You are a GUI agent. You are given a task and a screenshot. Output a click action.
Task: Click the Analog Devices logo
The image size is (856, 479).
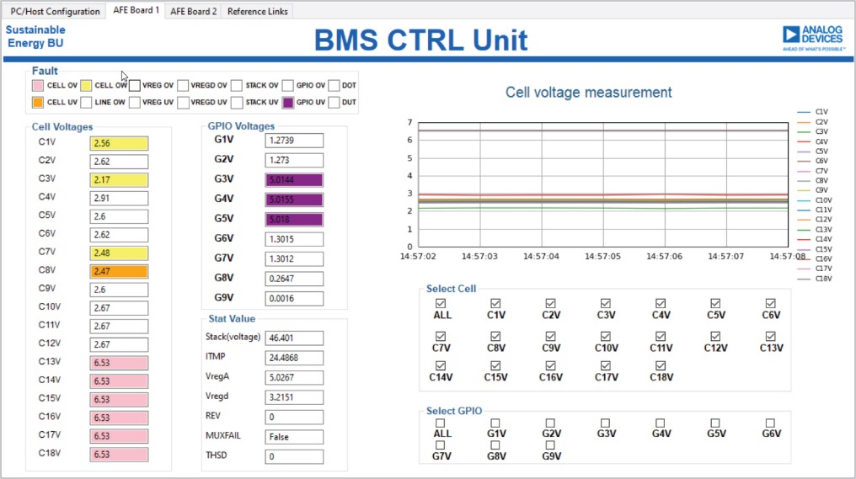click(813, 37)
